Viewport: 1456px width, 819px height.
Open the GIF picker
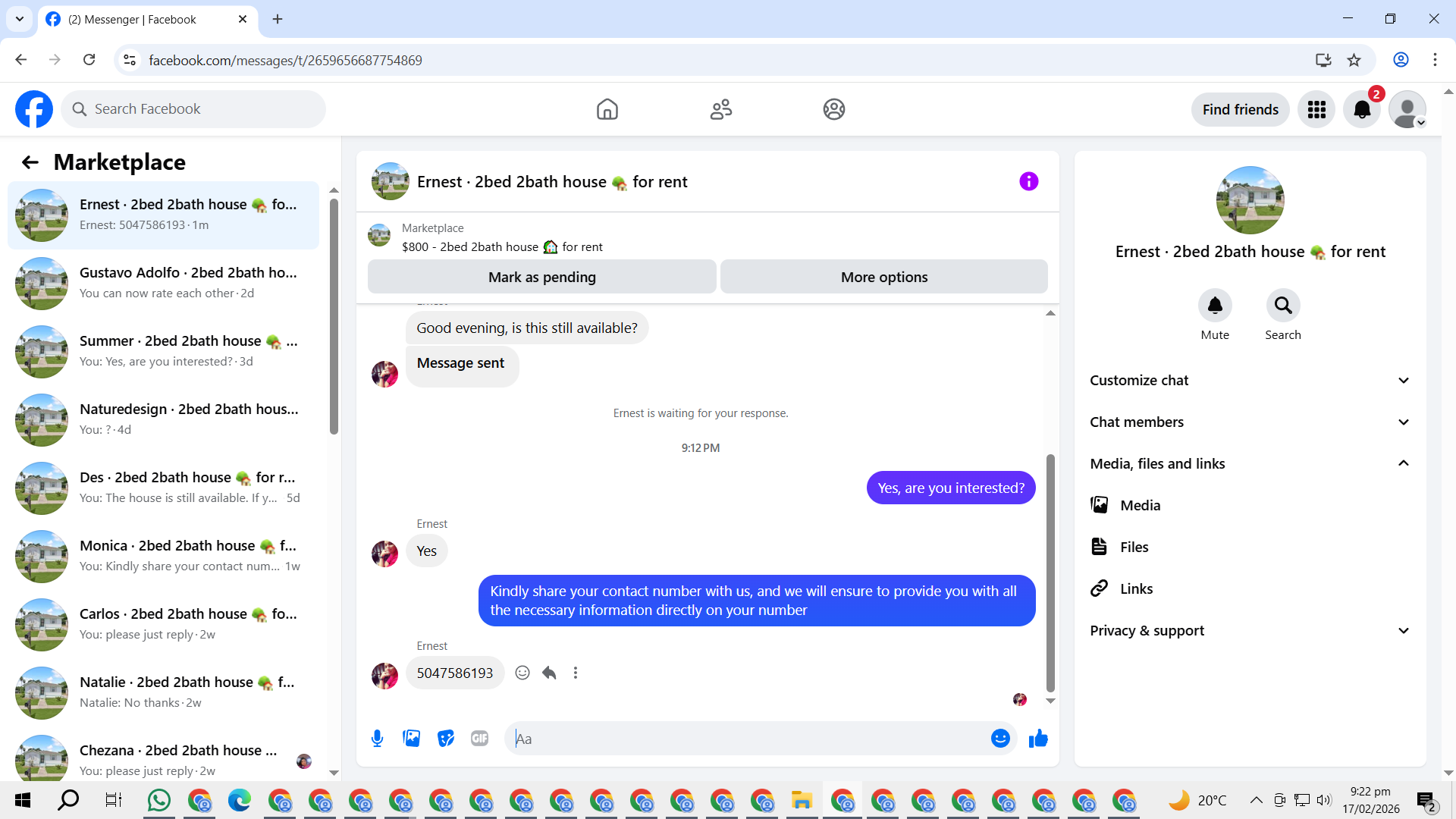(x=479, y=738)
